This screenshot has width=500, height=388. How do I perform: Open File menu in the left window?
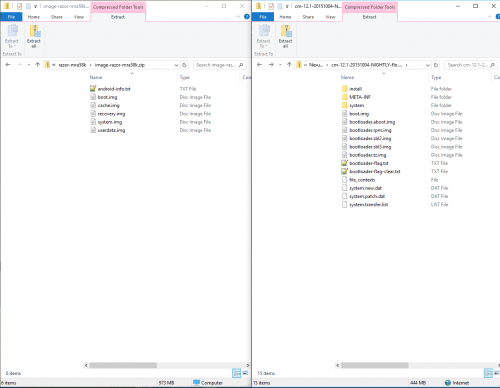(11, 17)
